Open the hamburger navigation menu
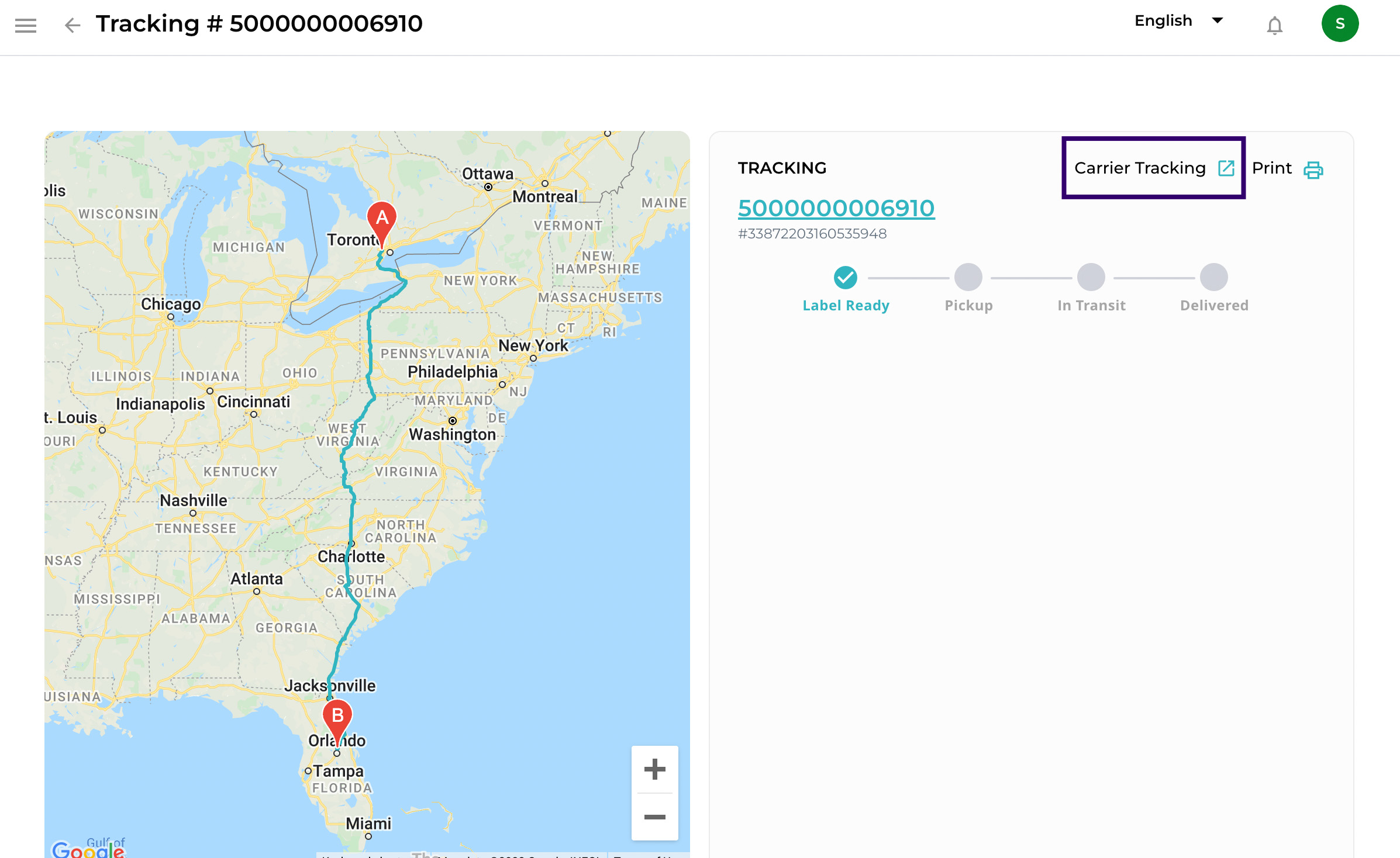 [x=26, y=25]
